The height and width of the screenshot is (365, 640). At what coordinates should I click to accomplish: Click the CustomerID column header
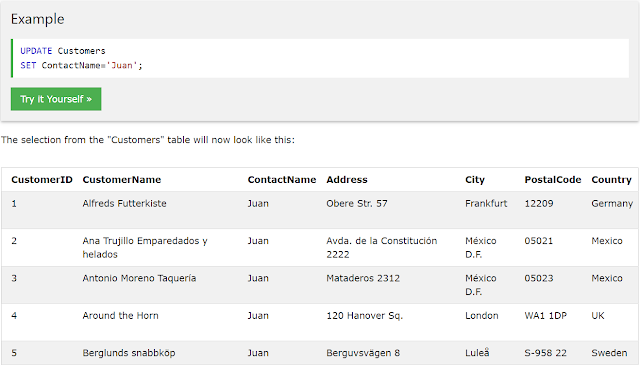coord(42,180)
